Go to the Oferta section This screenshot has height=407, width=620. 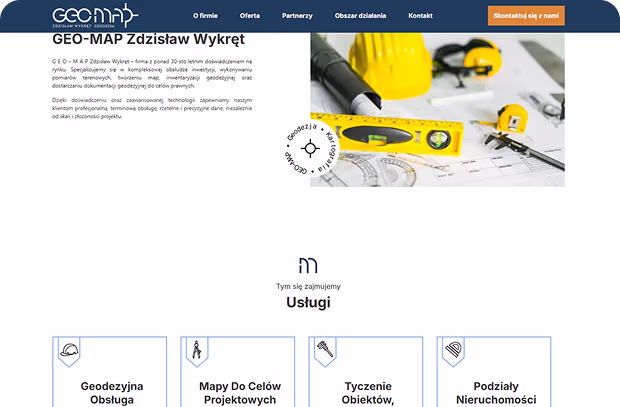[250, 16]
